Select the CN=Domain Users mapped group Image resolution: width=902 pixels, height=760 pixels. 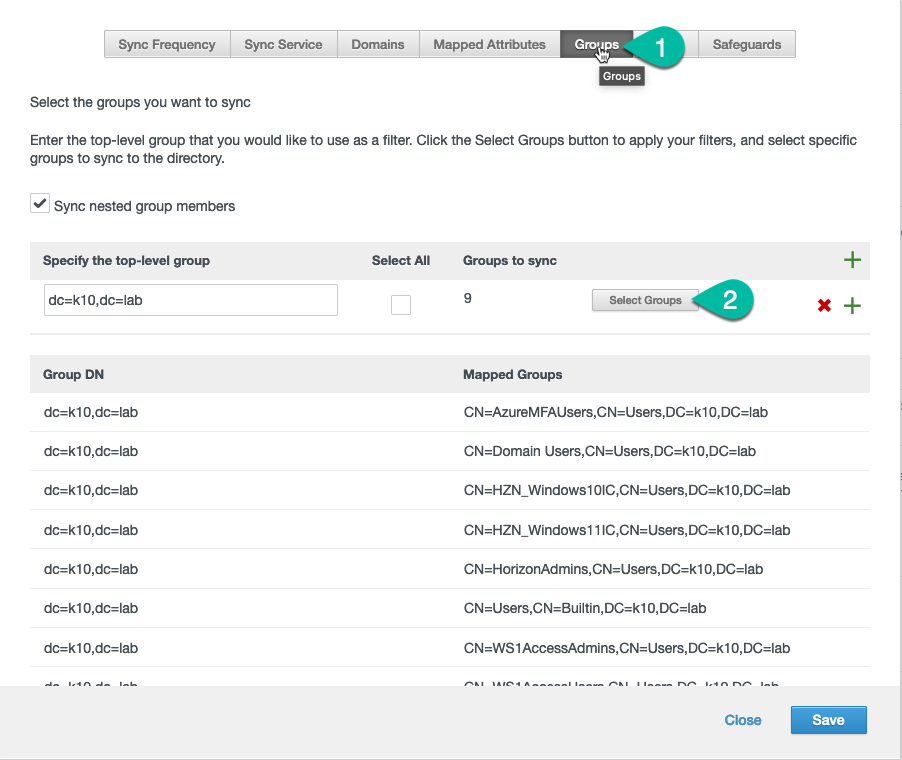tap(610, 451)
